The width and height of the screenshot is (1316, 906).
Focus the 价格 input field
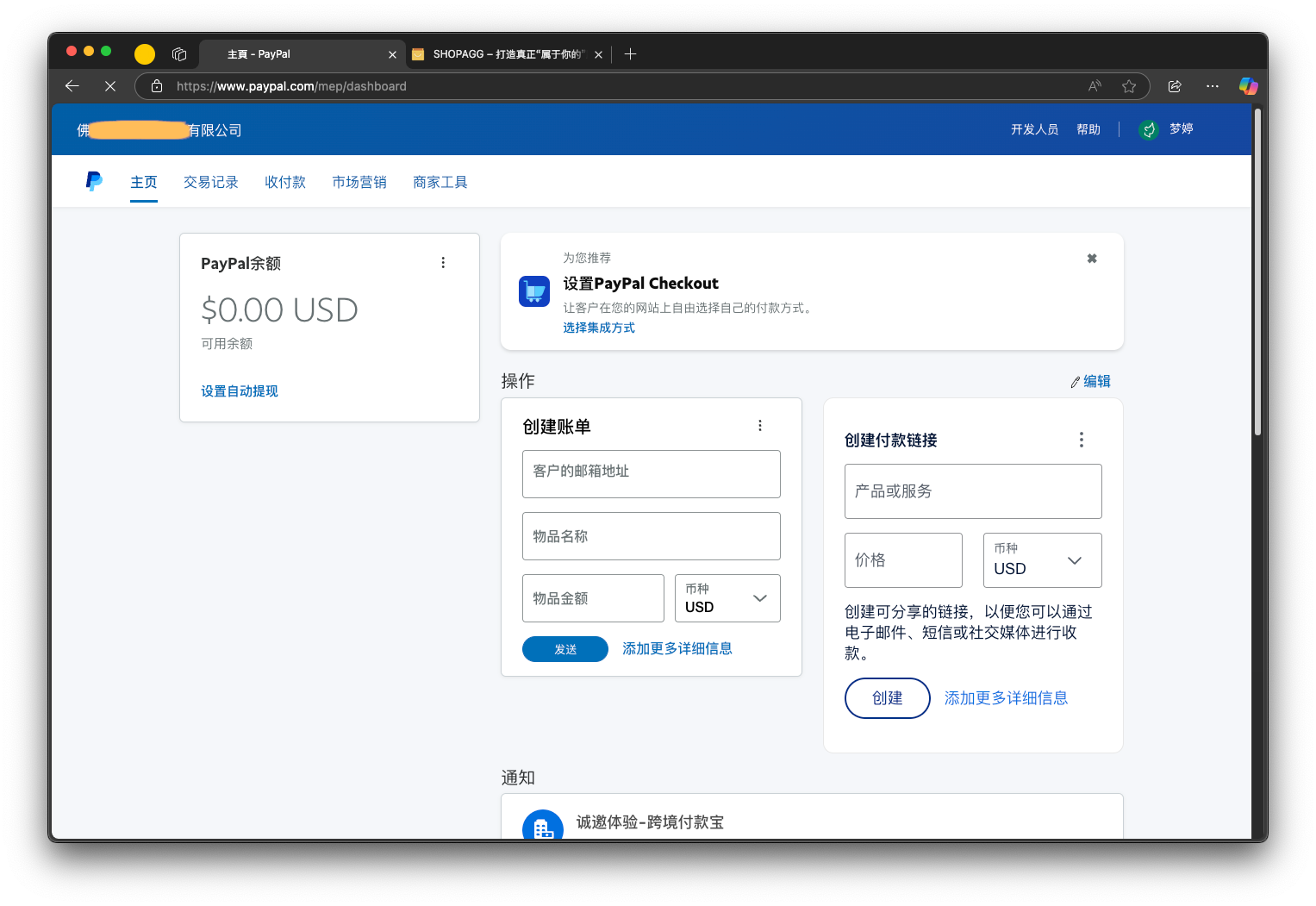[903, 560]
